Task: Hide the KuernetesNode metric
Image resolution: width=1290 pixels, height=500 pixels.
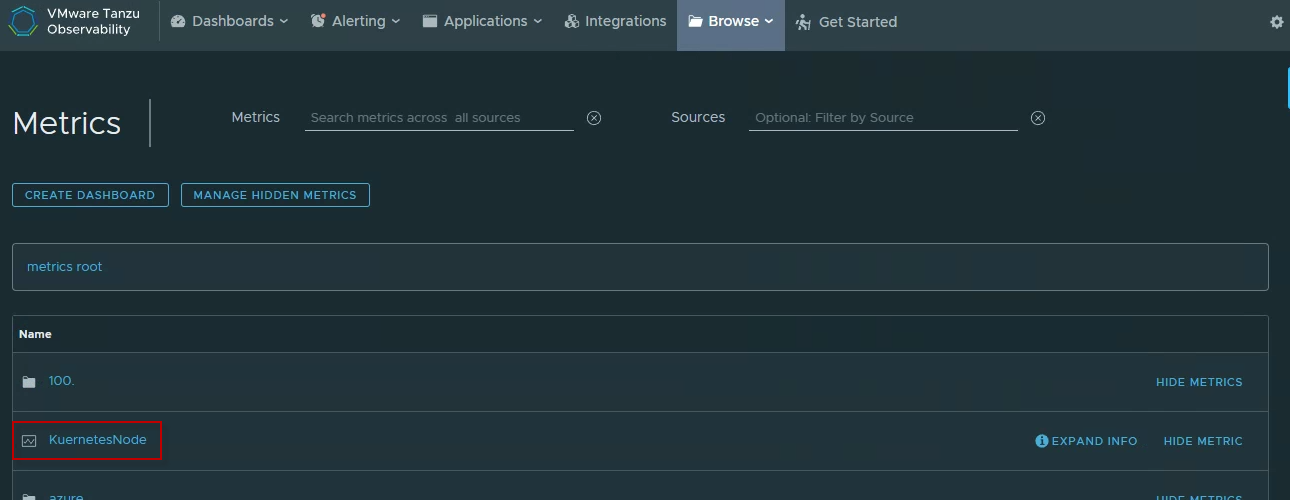Action: pos(1203,441)
